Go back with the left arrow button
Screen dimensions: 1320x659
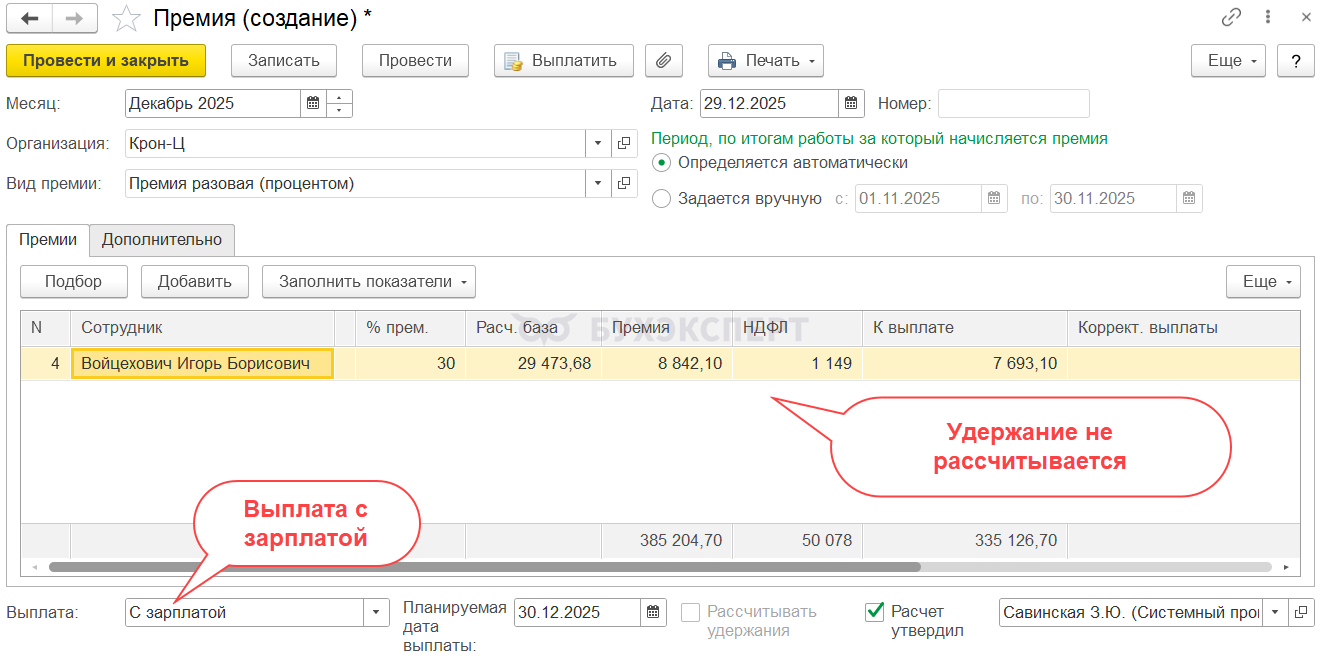pos(29,17)
